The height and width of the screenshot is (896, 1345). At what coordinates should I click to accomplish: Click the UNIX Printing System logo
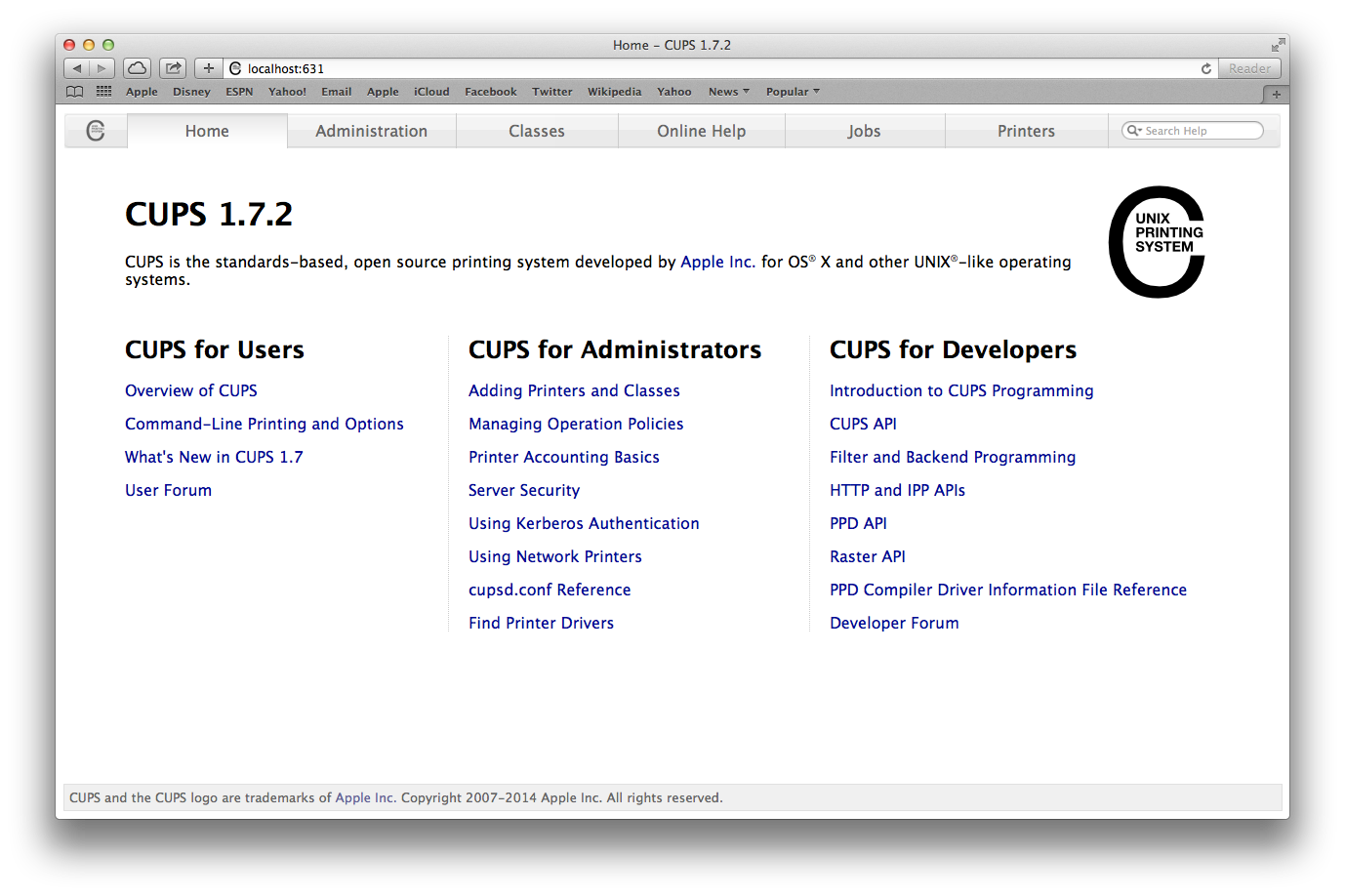click(1157, 242)
